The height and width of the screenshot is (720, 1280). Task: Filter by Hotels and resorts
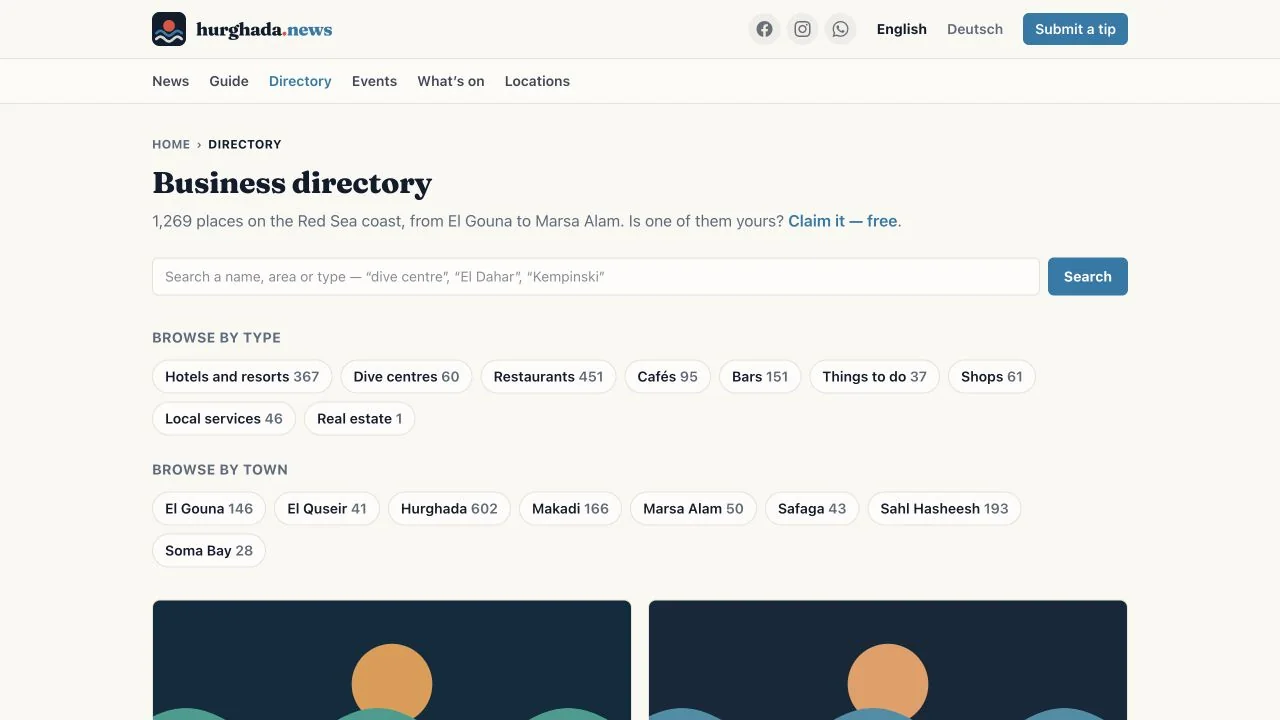[x=242, y=377]
